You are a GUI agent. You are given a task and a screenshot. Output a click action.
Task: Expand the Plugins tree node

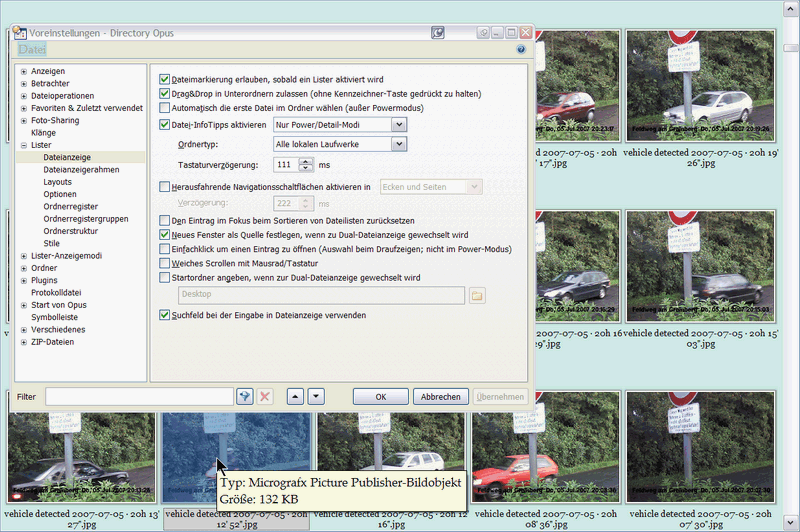click(x=24, y=281)
